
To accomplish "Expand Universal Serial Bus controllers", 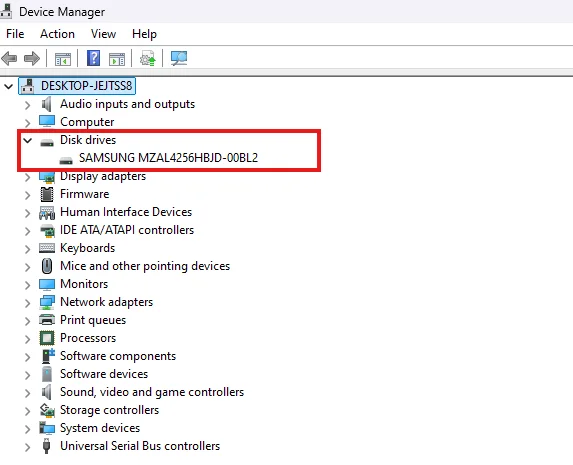I will pos(28,447).
